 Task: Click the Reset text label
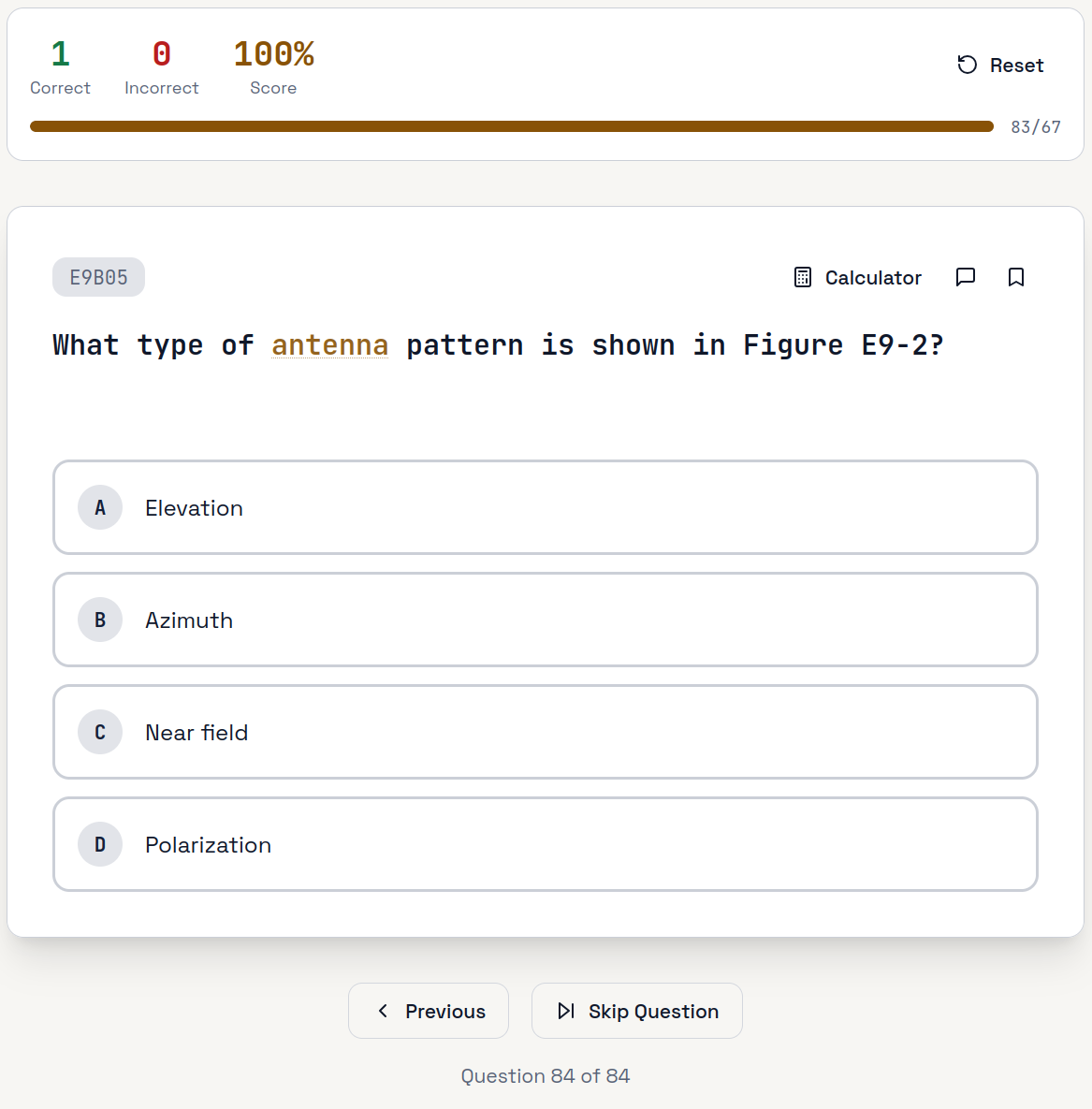pyautogui.click(x=1016, y=66)
